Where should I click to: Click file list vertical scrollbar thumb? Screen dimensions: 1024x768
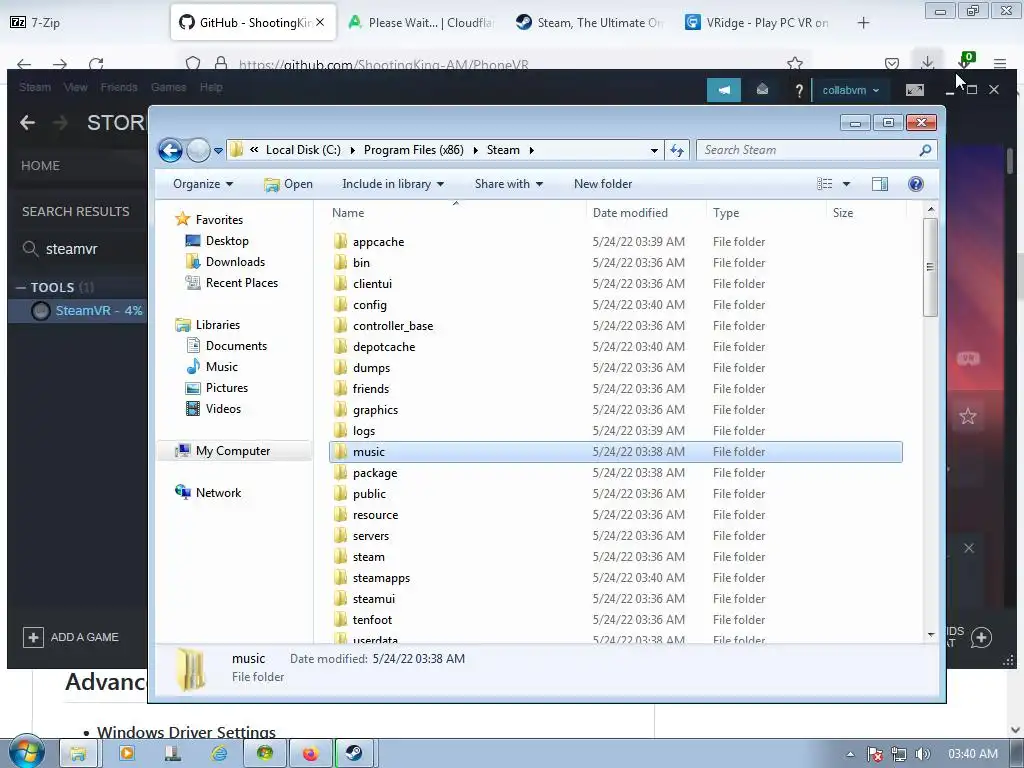931,267
